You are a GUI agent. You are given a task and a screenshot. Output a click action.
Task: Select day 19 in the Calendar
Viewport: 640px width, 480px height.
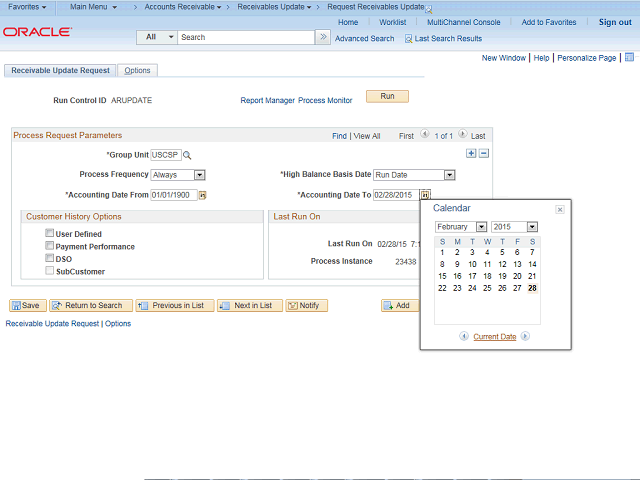click(502, 276)
